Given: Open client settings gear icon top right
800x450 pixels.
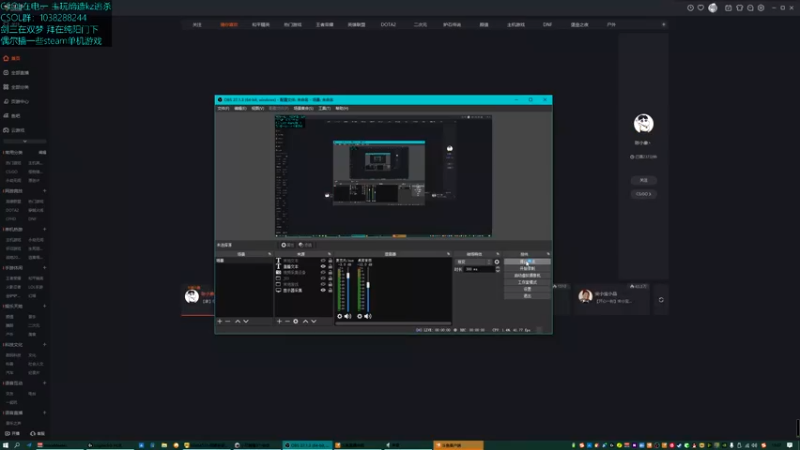Looking at the screenshot, I should (x=761, y=8).
